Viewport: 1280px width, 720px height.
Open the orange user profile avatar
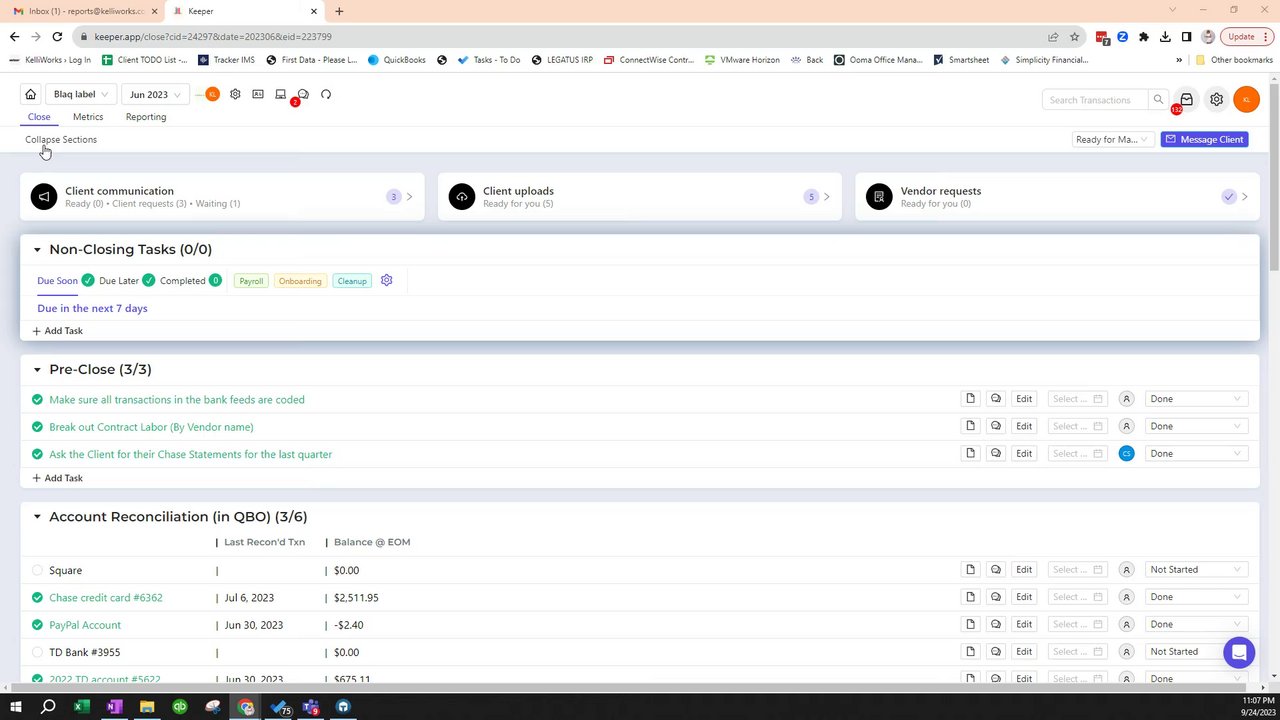tap(1246, 100)
